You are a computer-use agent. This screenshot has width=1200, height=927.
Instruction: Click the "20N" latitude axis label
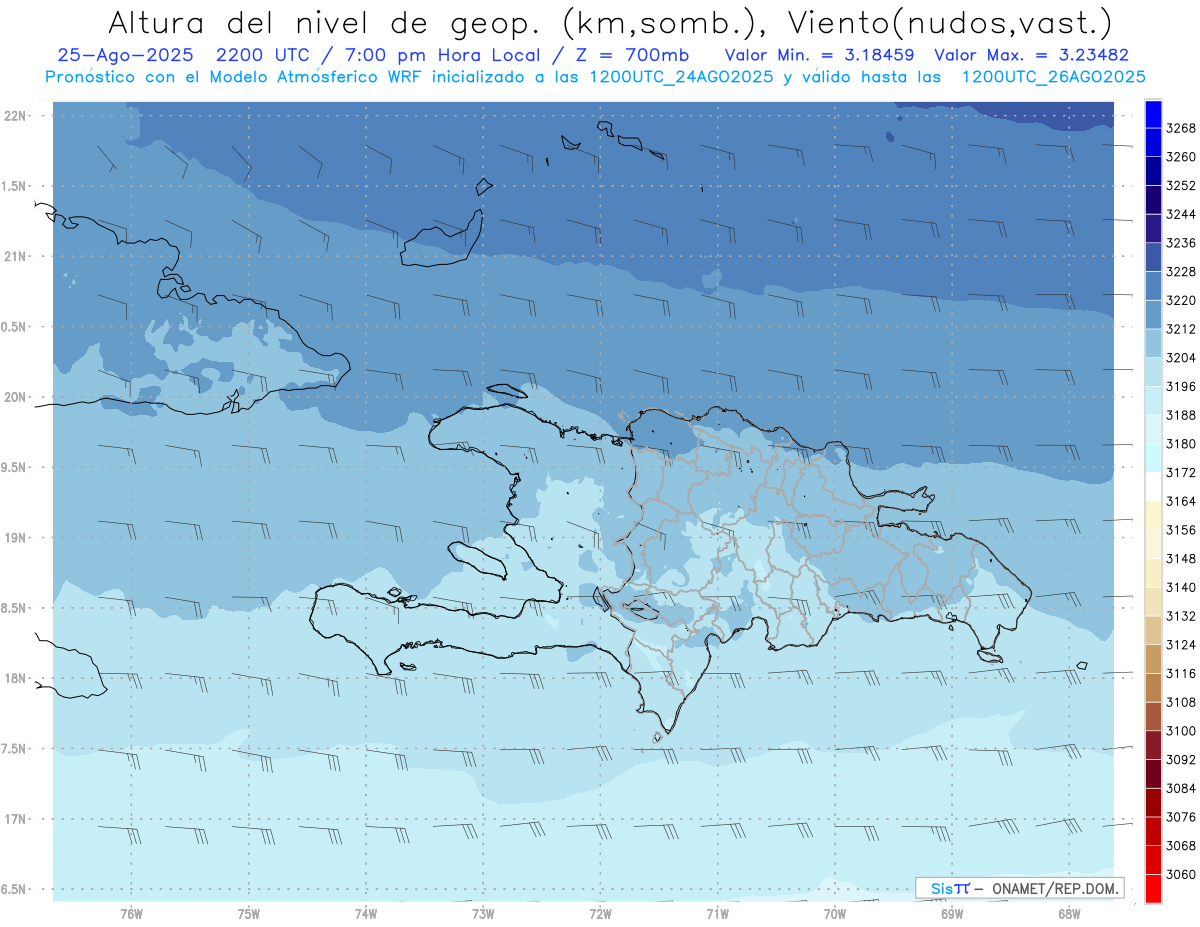click(x=17, y=397)
